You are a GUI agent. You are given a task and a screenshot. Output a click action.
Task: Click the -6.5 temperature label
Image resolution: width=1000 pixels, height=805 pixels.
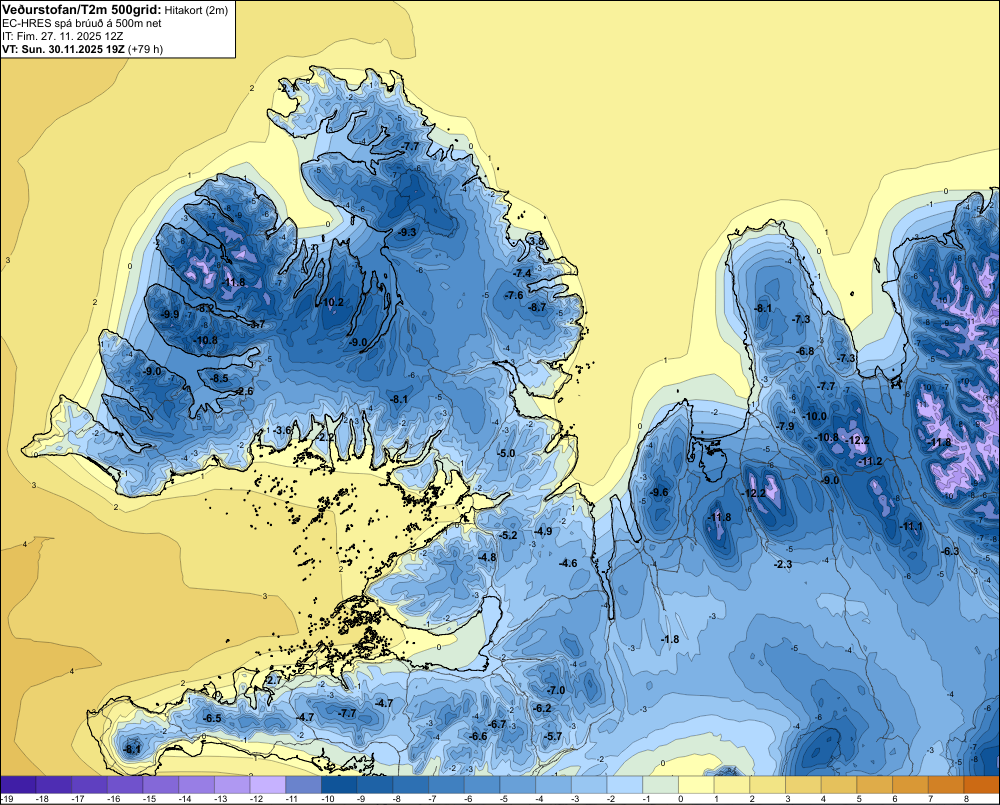pos(212,718)
